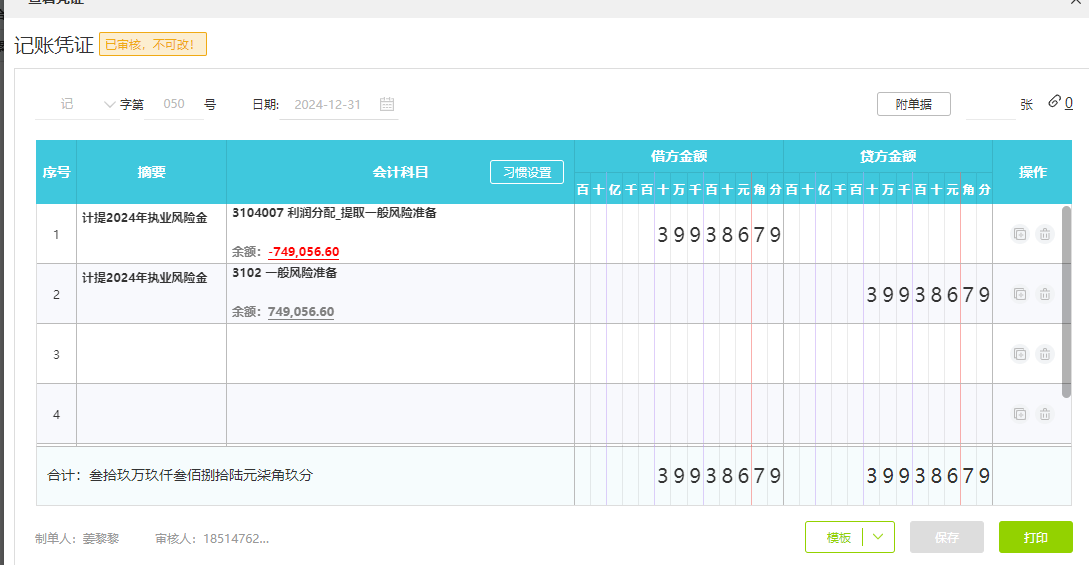Click the copy row icon in row 1

coord(1020,234)
